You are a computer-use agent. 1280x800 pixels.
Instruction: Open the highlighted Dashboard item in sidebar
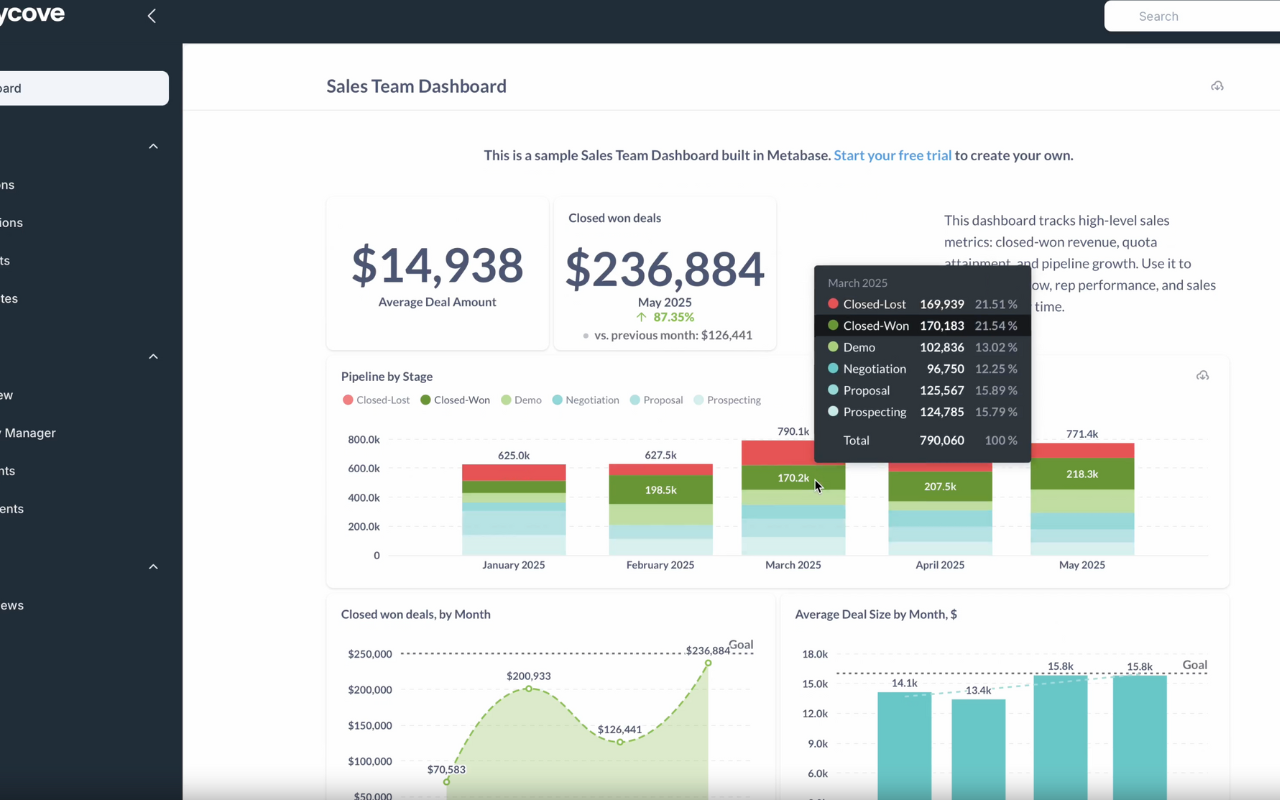pyautogui.click(x=80, y=88)
